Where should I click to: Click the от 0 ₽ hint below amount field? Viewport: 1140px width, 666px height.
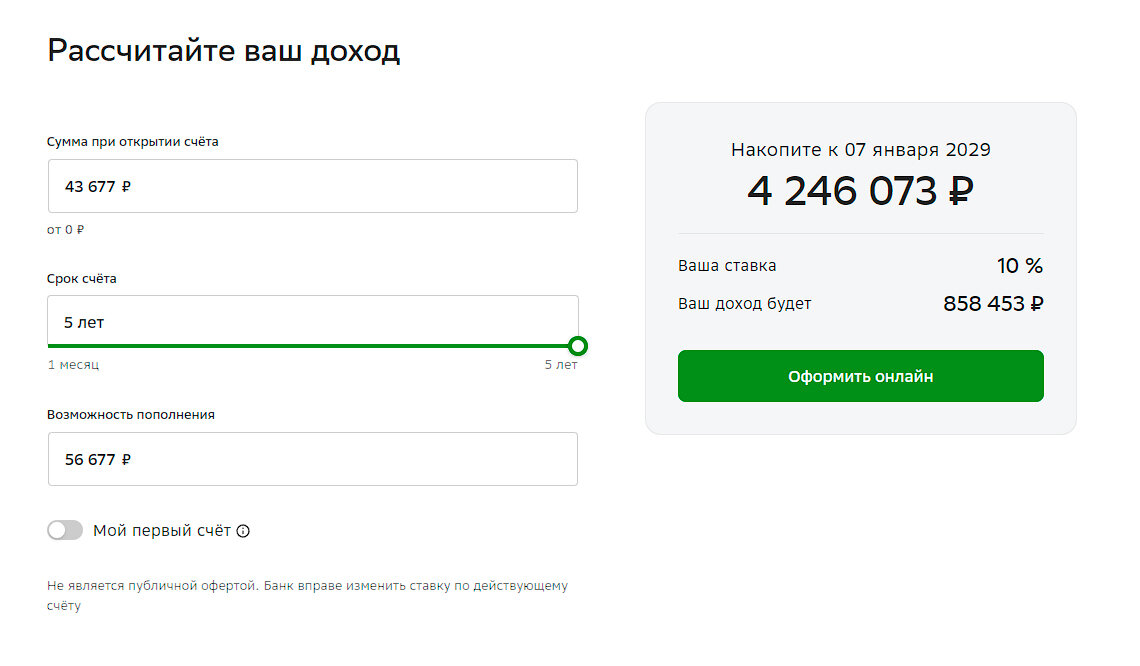[65, 230]
